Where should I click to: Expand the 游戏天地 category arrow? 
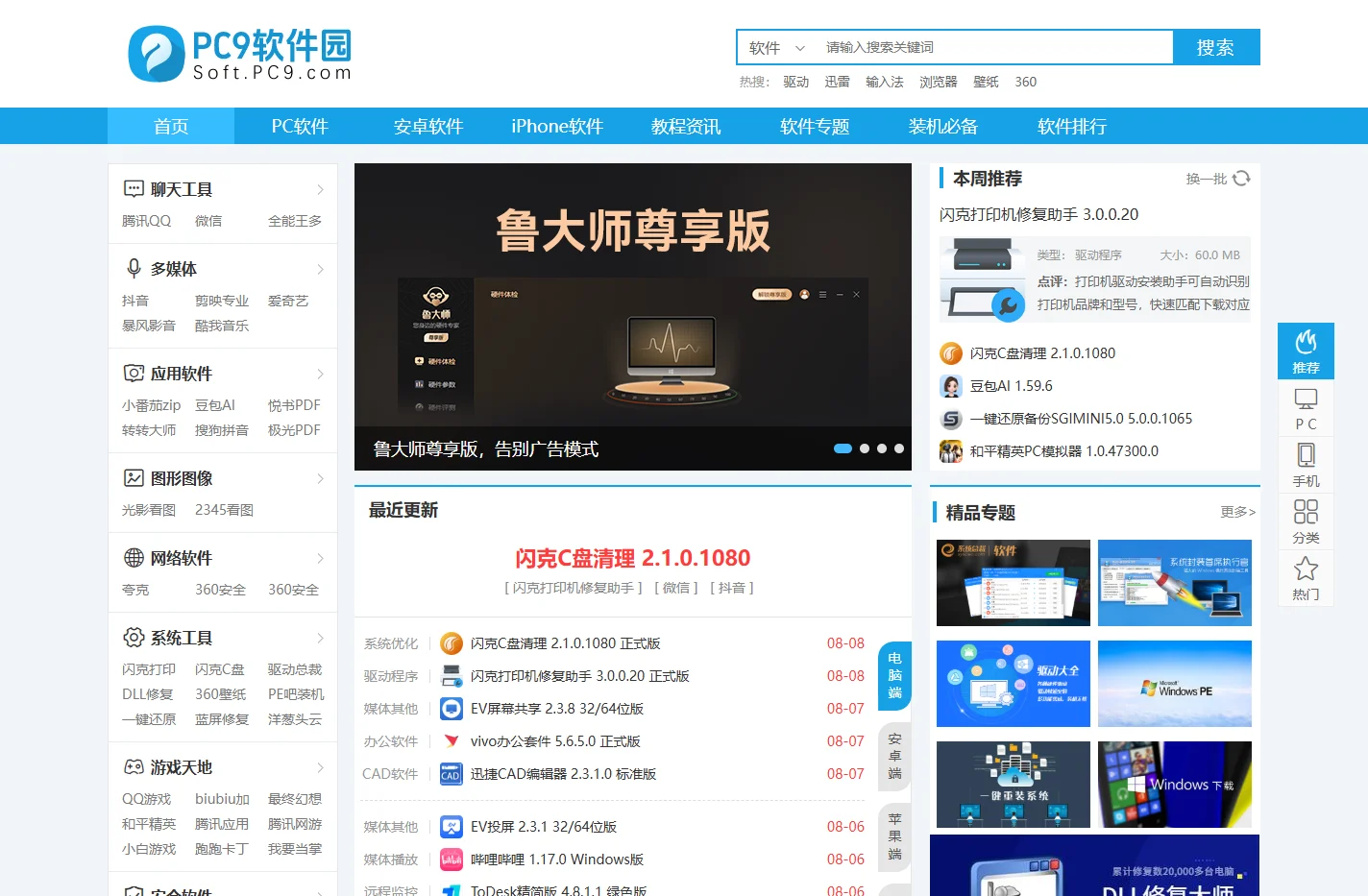[320, 767]
